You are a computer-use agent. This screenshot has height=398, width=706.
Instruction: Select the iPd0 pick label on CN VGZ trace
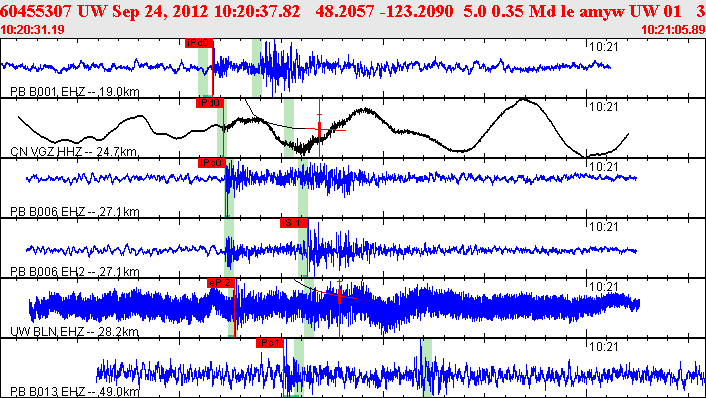click(210, 103)
